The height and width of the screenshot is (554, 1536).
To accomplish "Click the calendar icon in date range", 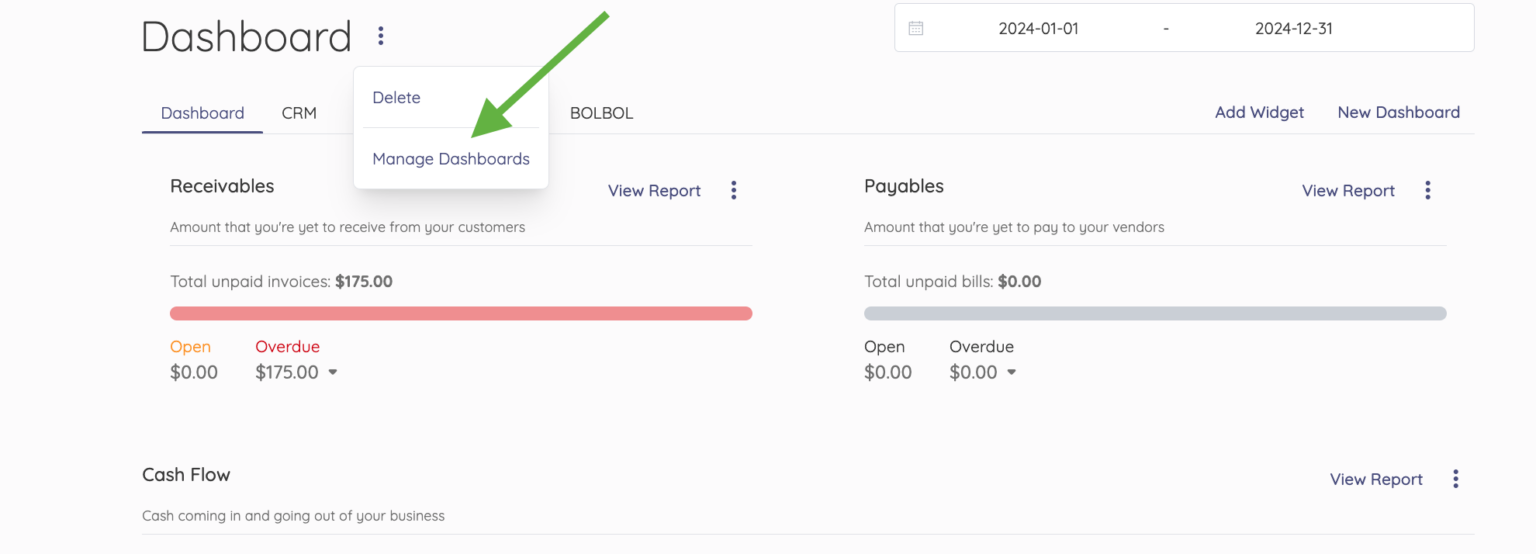I will 915,28.
